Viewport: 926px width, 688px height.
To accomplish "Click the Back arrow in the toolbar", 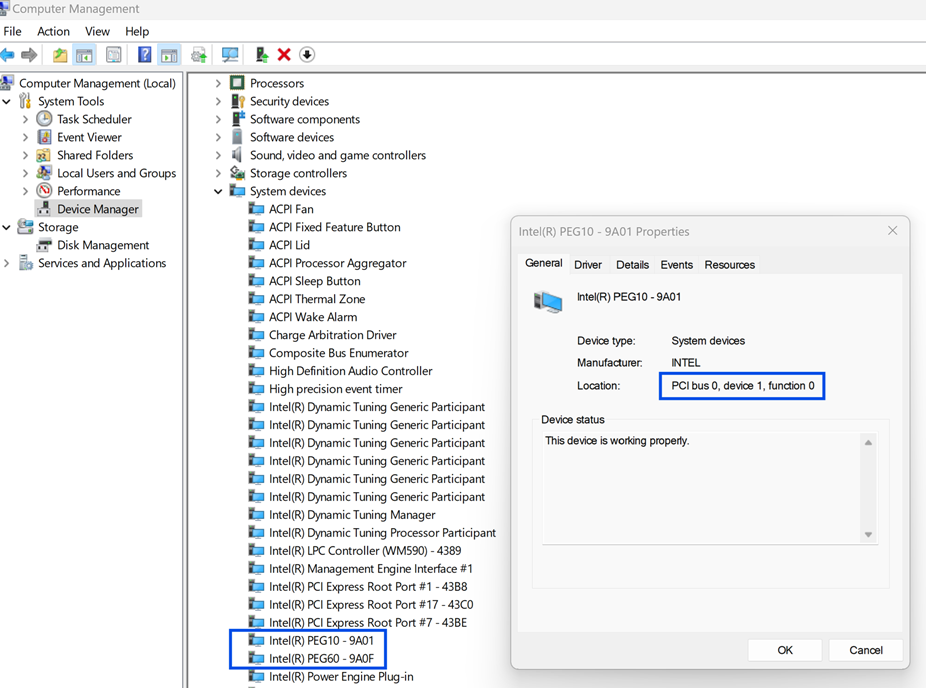I will point(9,55).
